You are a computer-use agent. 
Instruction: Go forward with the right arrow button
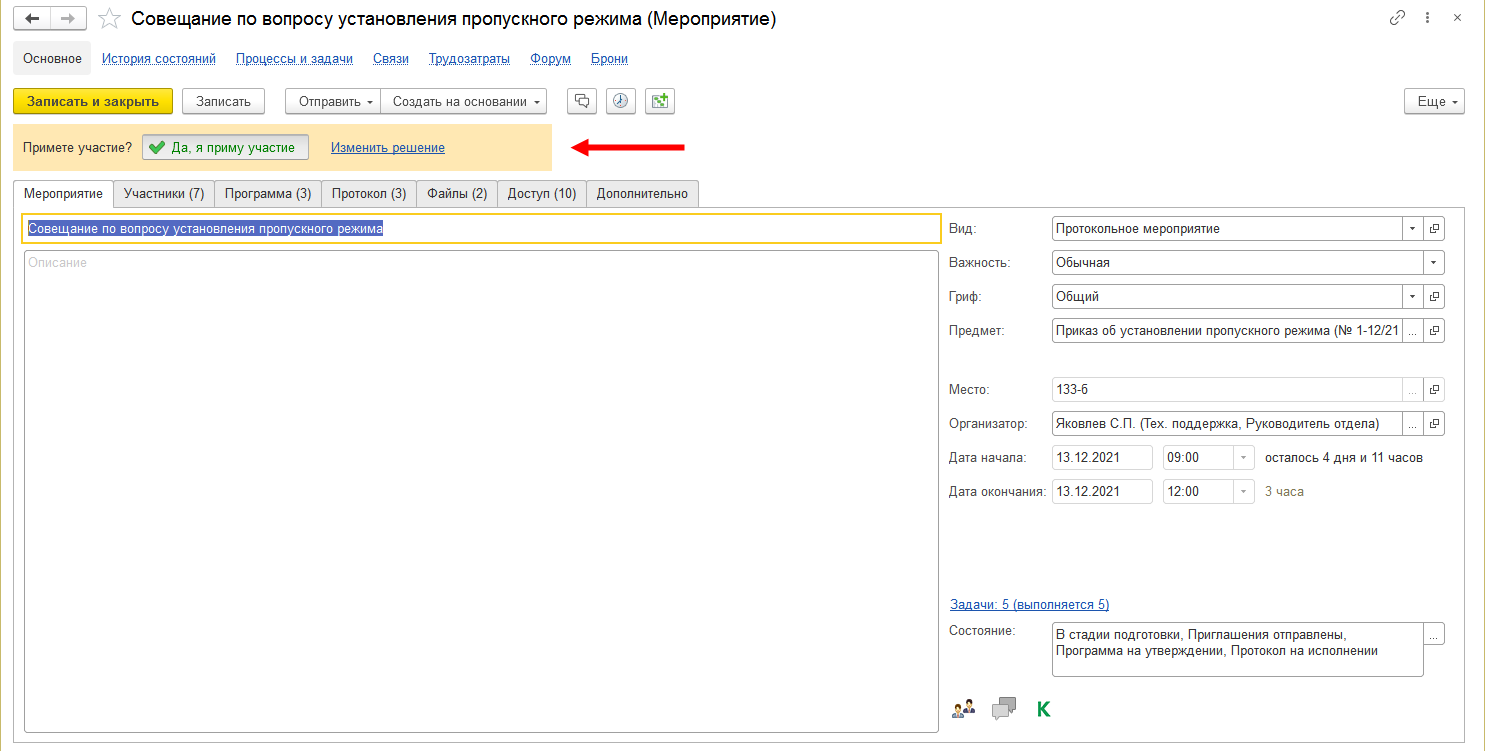pos(67,19)
